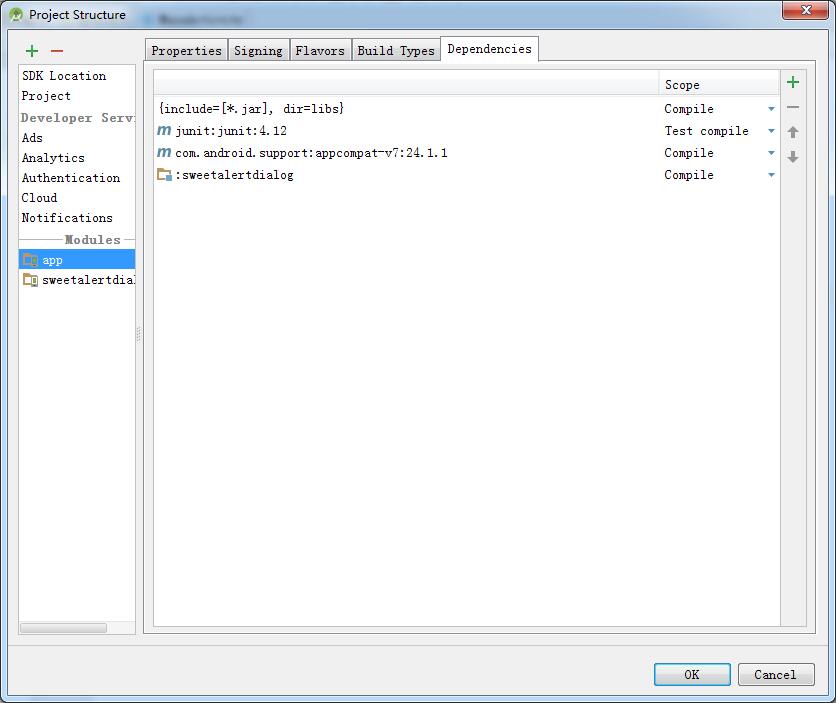The height and width of the screenshot is (703, 836).
Task: Click the maven icon beside appcompat-v7
Action: (x=164, y=153)
